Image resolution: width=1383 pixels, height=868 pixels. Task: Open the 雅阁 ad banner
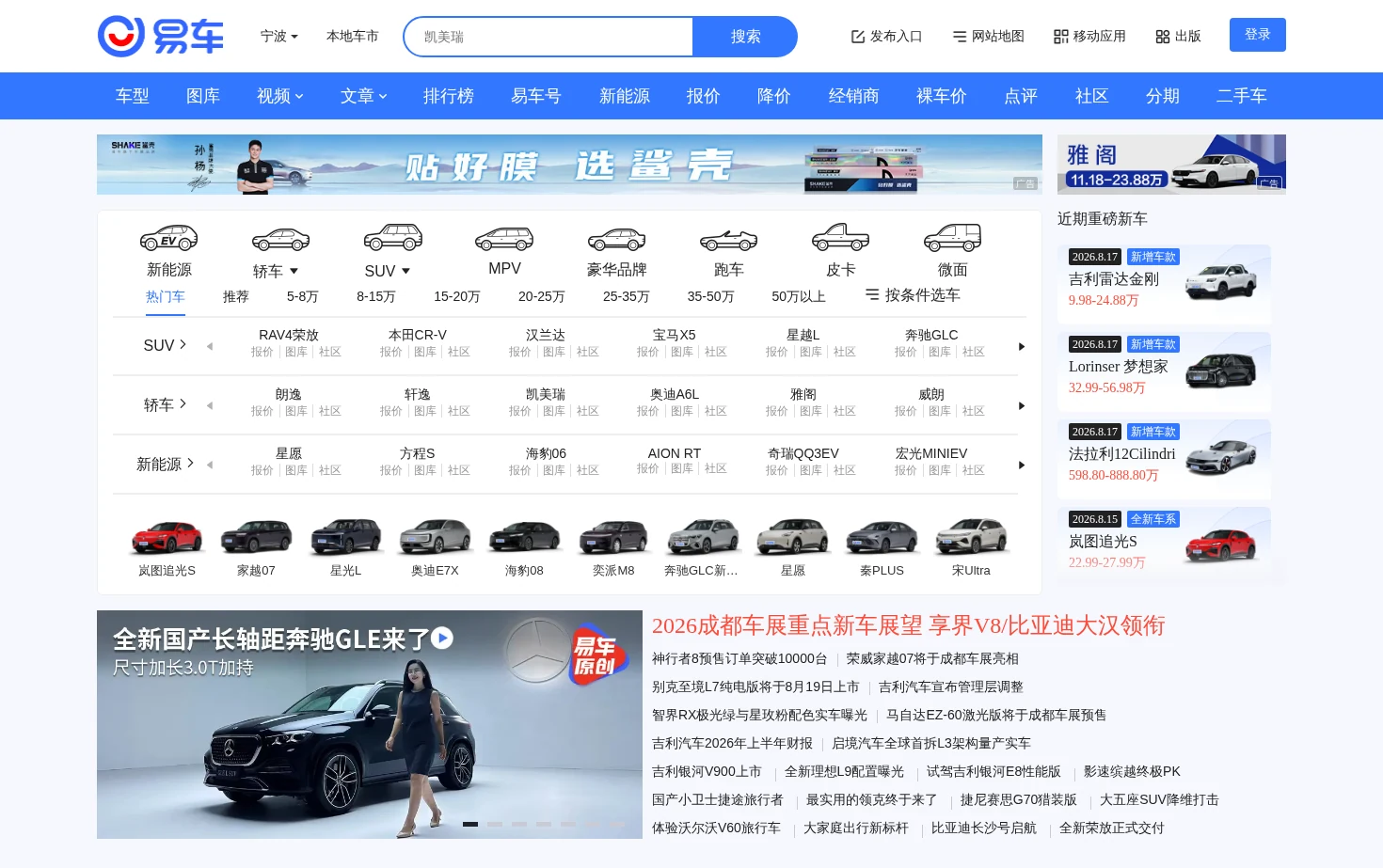click(x=1171, y=164)
